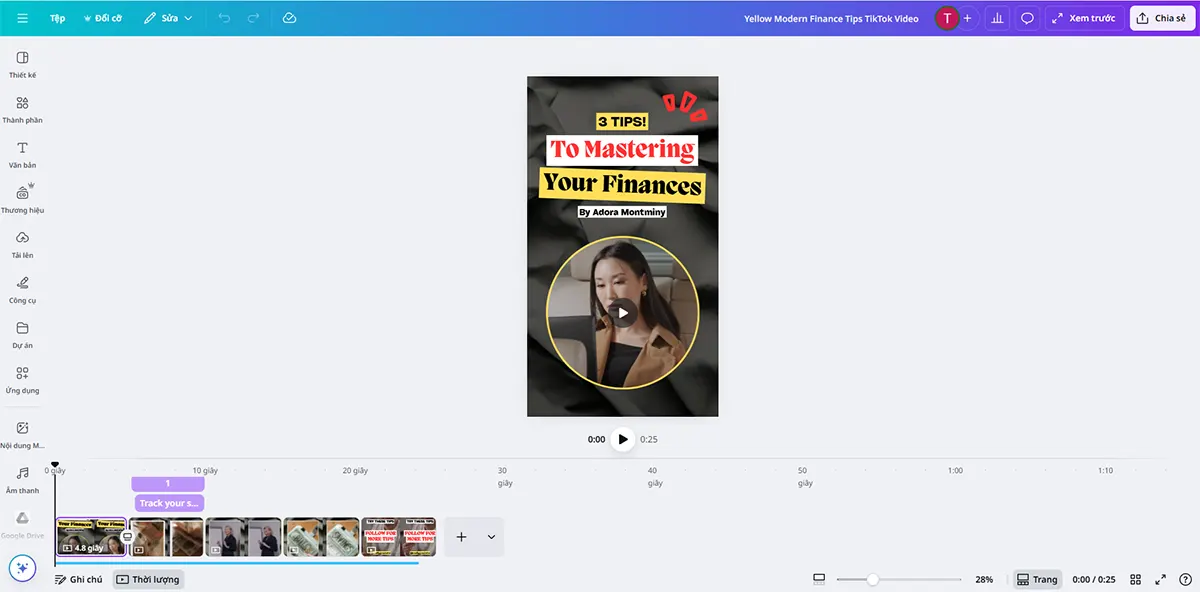Select the third page thumbnail with standing woman
Viewport: 1200px width, 592px height.
pyautogui.click(x=244, y=537)
